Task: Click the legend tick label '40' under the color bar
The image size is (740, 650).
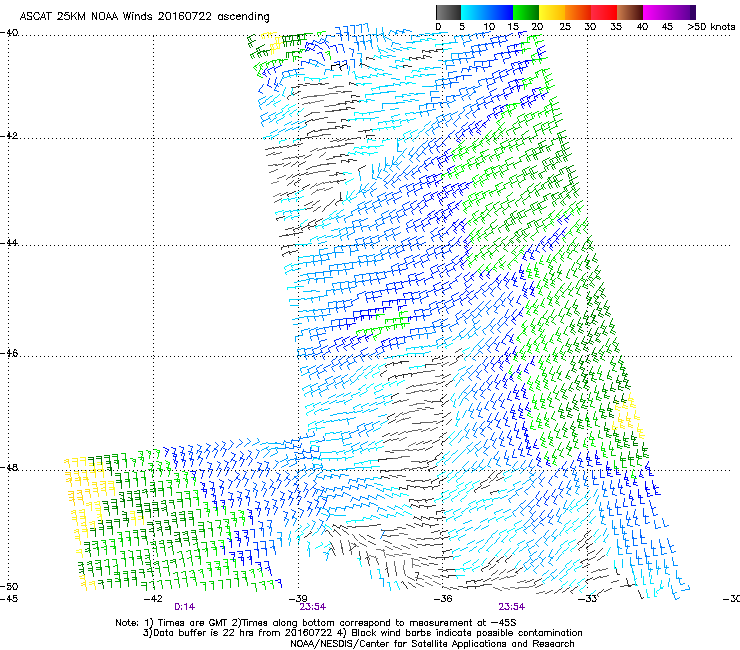Action: [642, 26]
